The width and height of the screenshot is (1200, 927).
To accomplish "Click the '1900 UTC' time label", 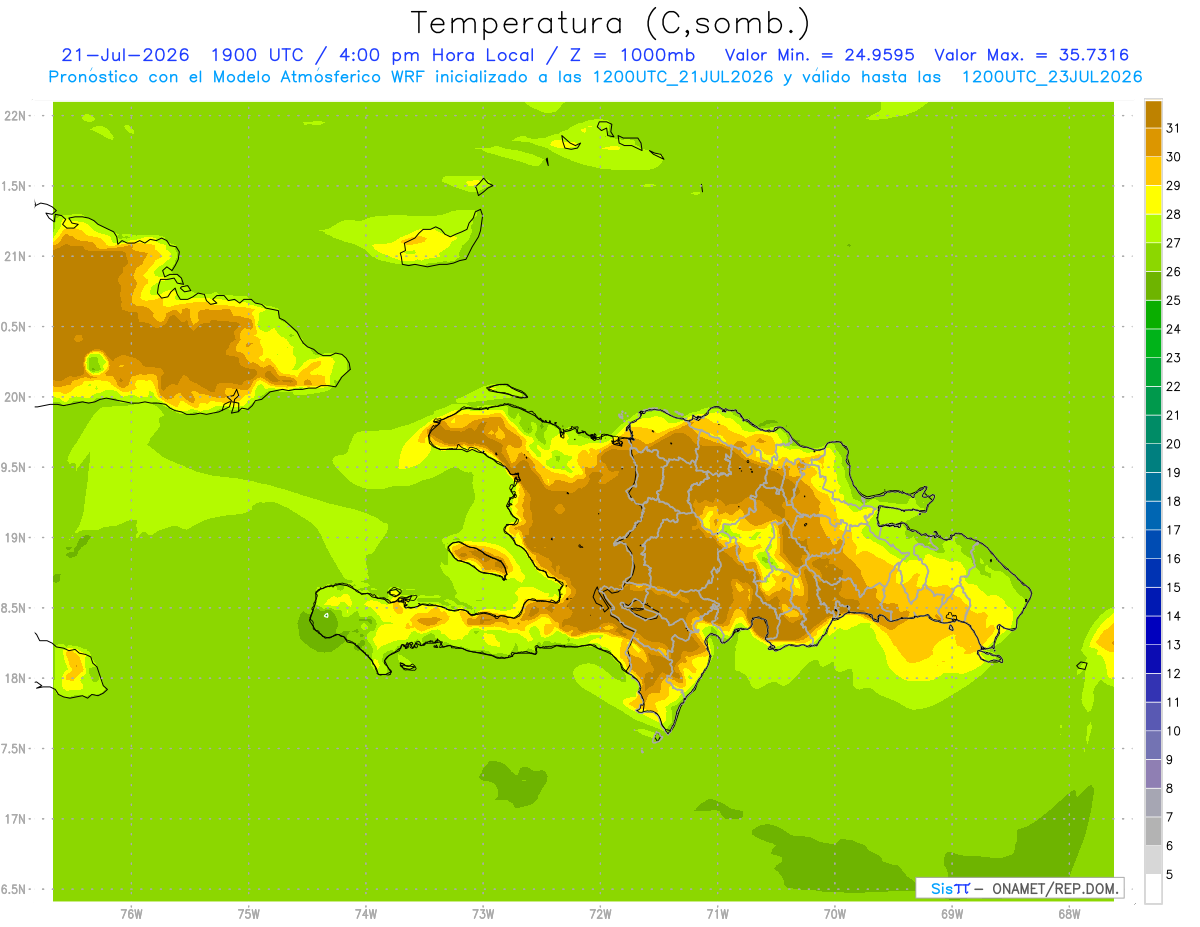I will pos(256,55).
